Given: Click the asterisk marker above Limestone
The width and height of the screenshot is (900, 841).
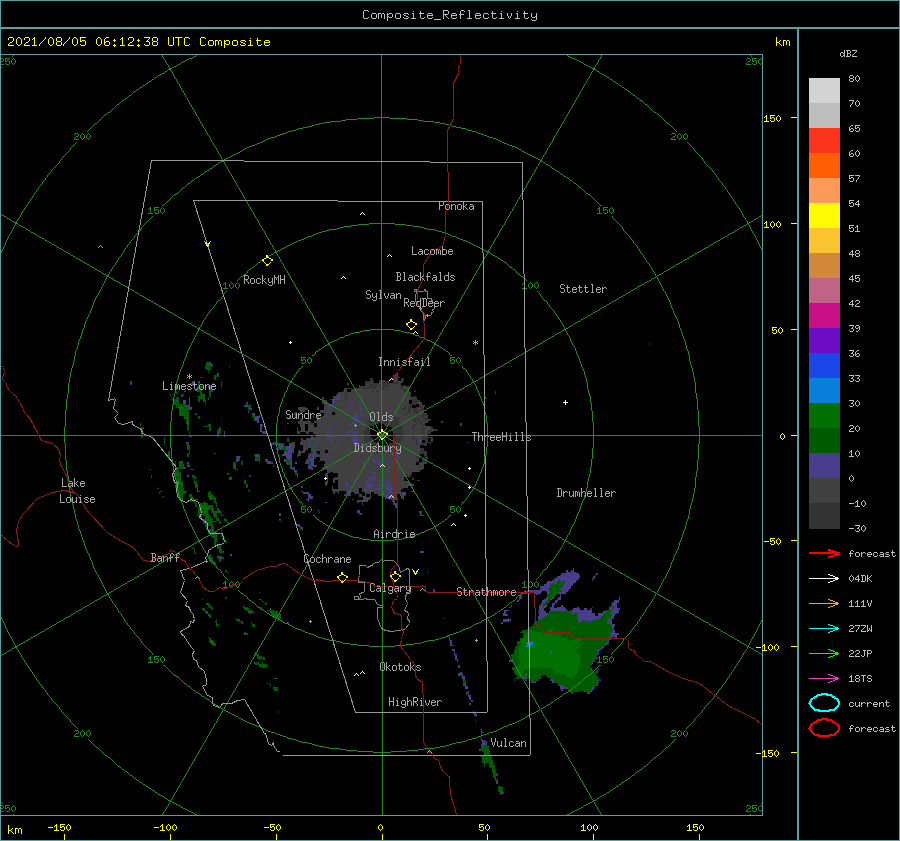Looking at the screenshot, I should point(189,377).
